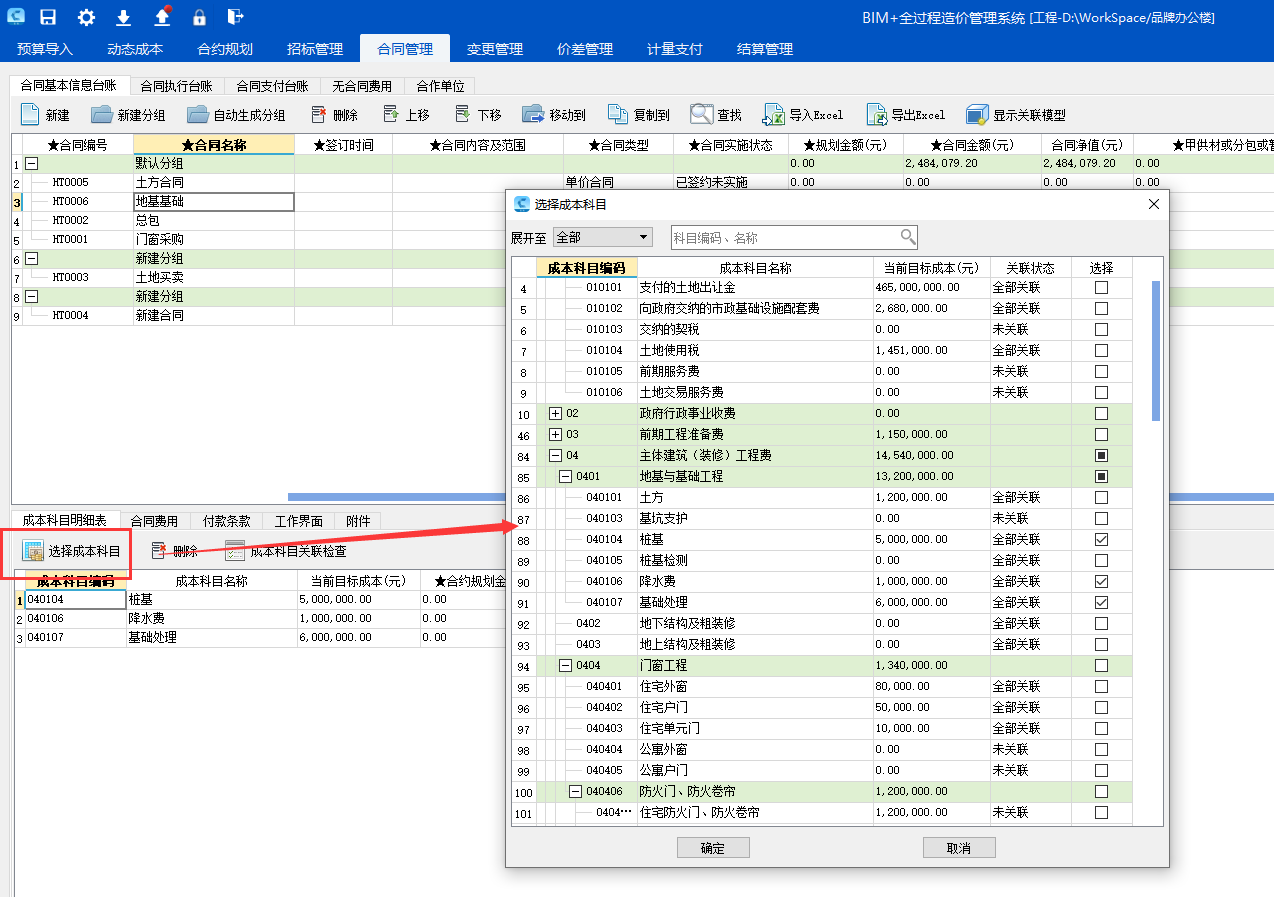Switch to the 动态成本 menu tab
Image resolution: width=1274 pixels, height=897 pixels.
pos(135,49)
